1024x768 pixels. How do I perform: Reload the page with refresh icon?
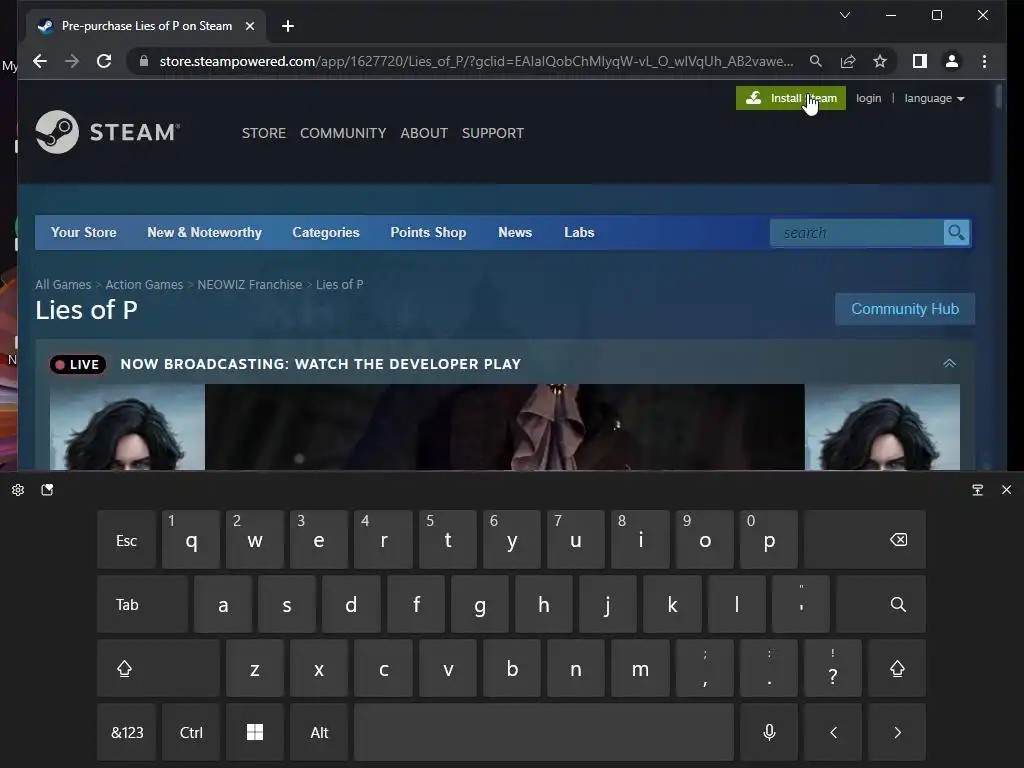[104, 61]
